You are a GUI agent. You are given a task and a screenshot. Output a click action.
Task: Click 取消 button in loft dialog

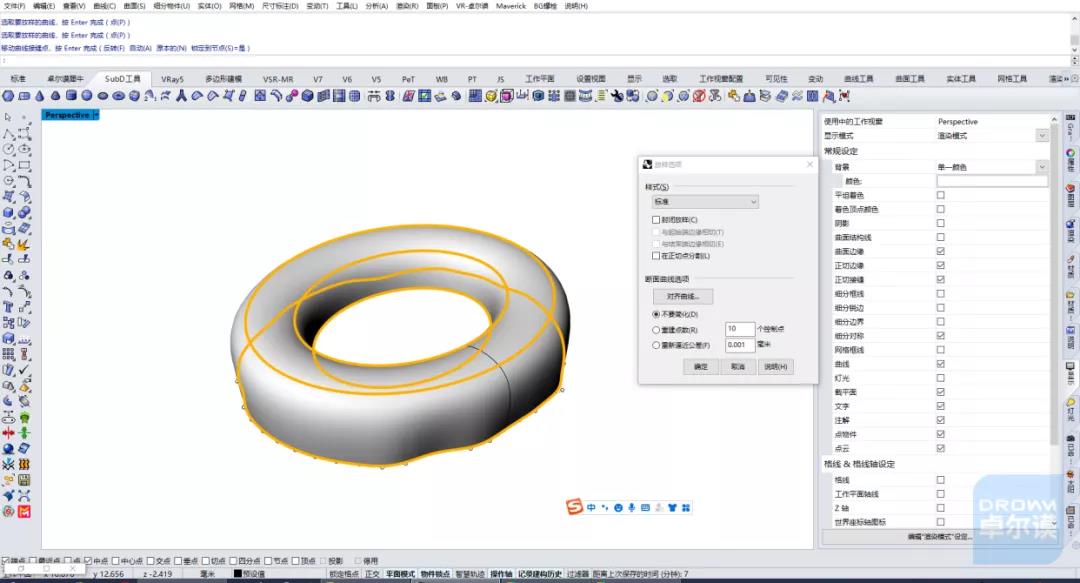click(738, 367)
